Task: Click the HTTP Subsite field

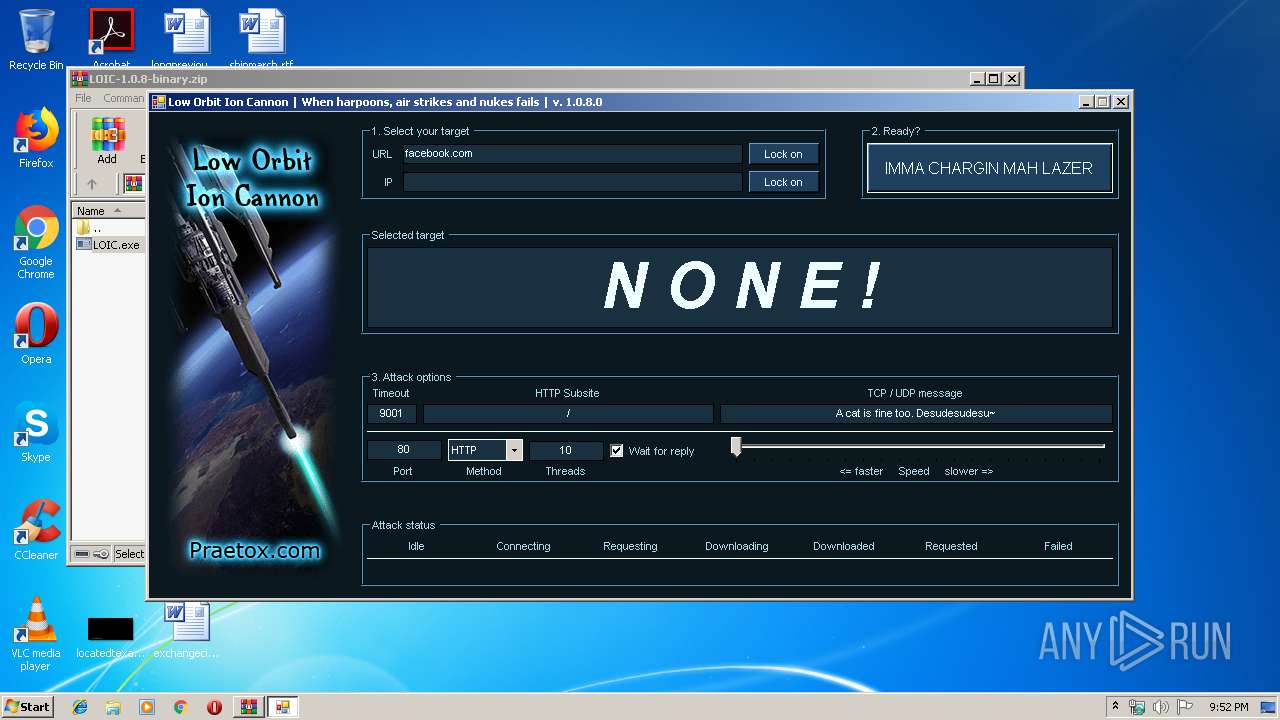Action: 568,414
